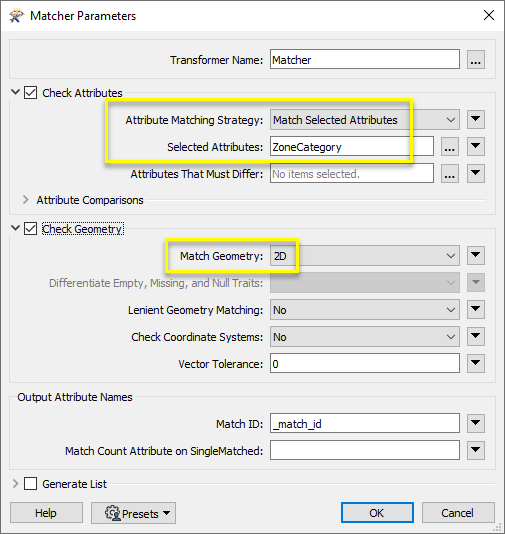505x534 pixels.
Task: Click the arrow menu beside Match Geometry
Action: (475, 256)
